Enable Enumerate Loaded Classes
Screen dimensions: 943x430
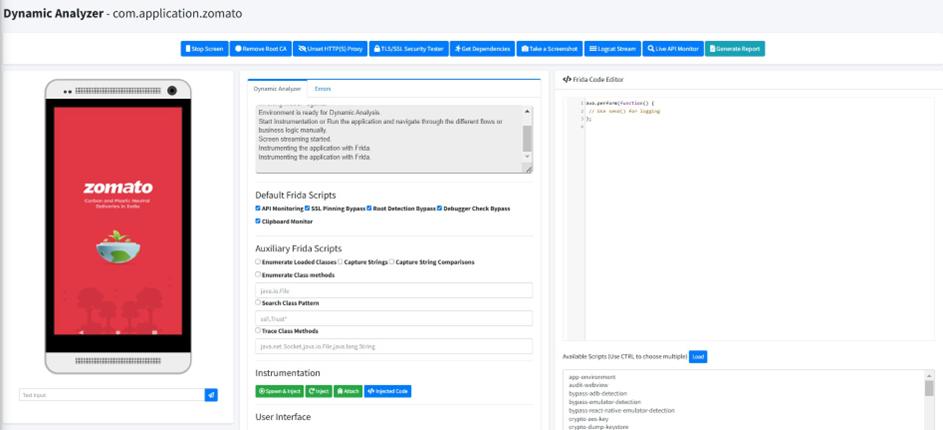(258, 262)
